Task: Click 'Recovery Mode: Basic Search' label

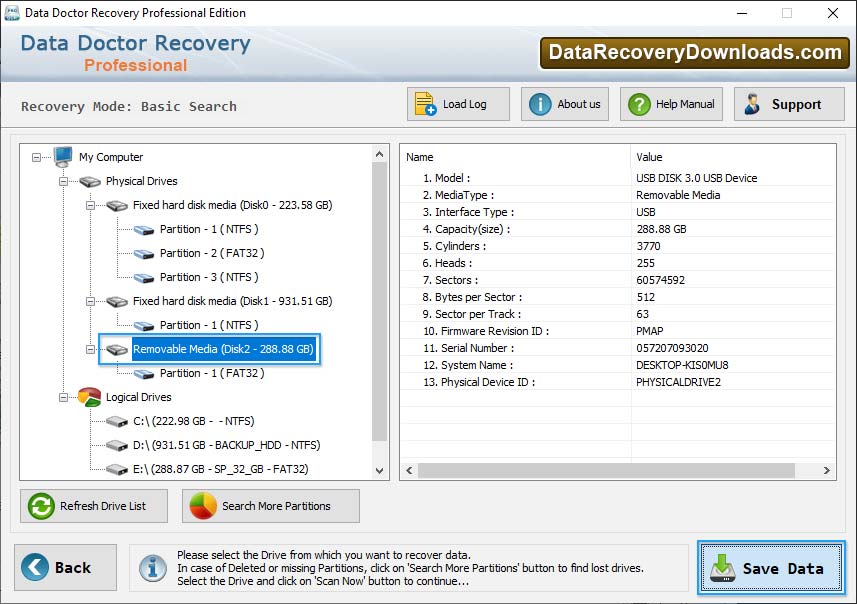Action: [x=129, y=107]
